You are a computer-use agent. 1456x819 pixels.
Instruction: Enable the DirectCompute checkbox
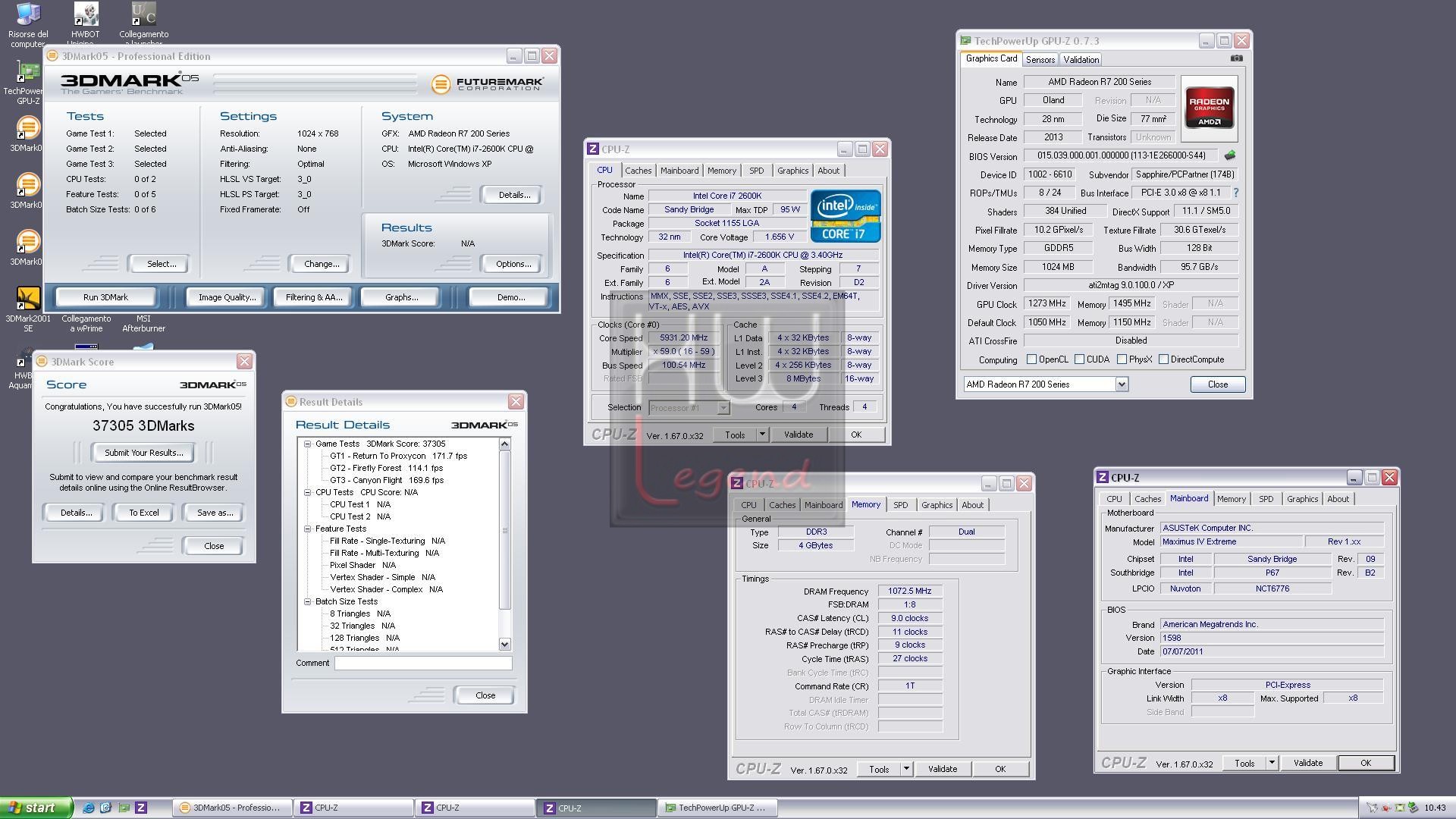pyautogui.click(x=1163, y=359)
